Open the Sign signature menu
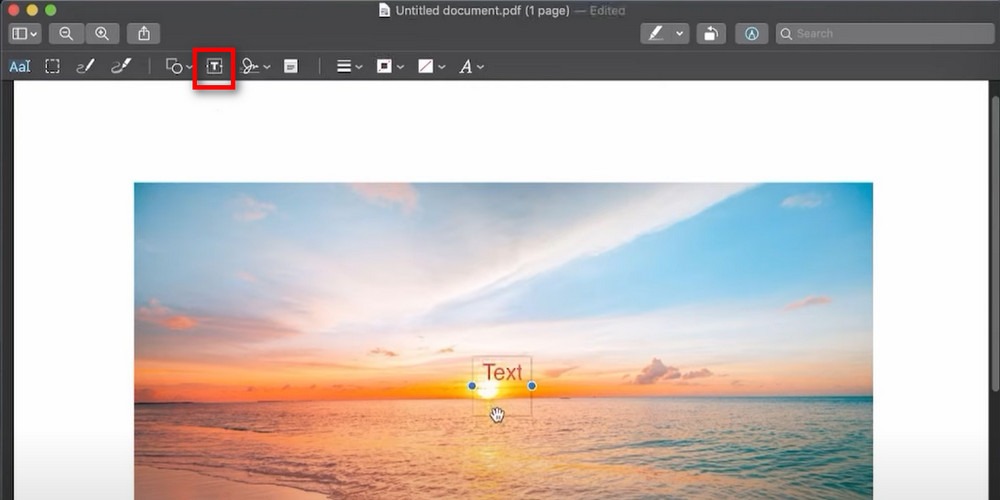 pos(256,66)
